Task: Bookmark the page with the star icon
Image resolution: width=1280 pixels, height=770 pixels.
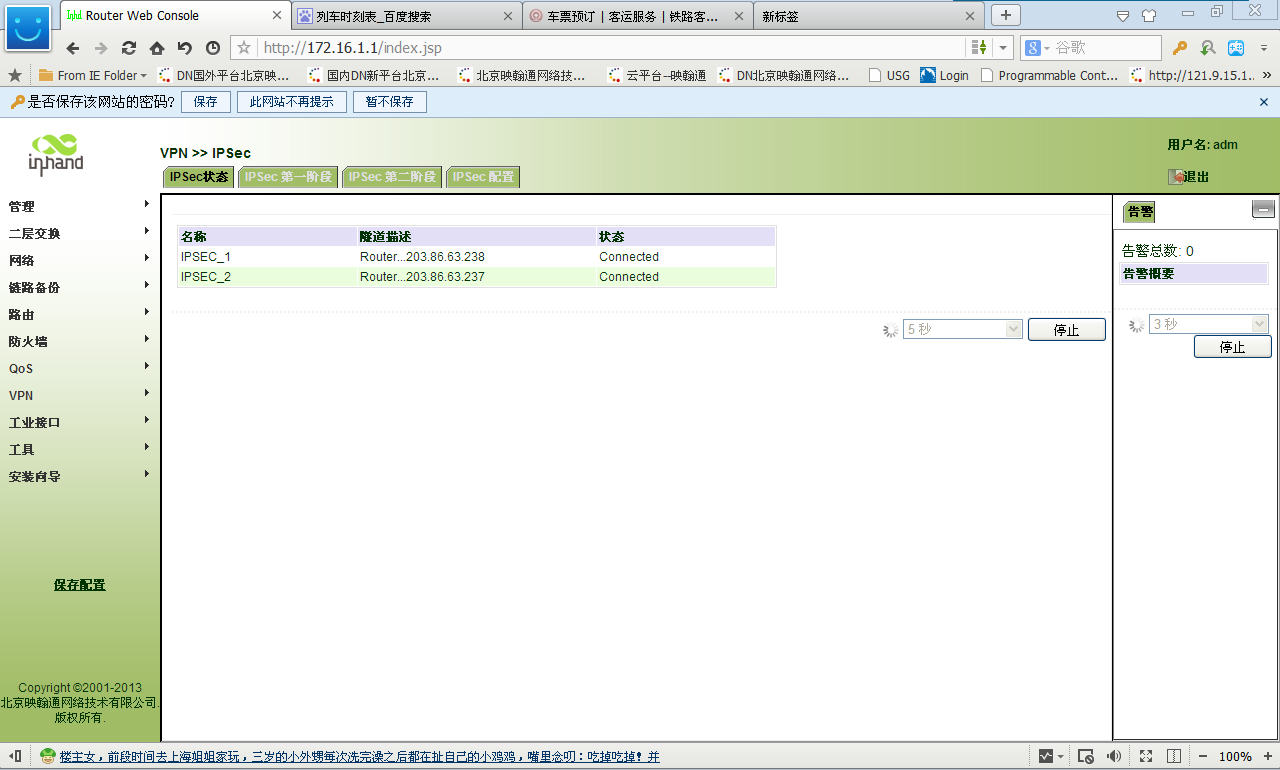Action: tap(244, 48)
